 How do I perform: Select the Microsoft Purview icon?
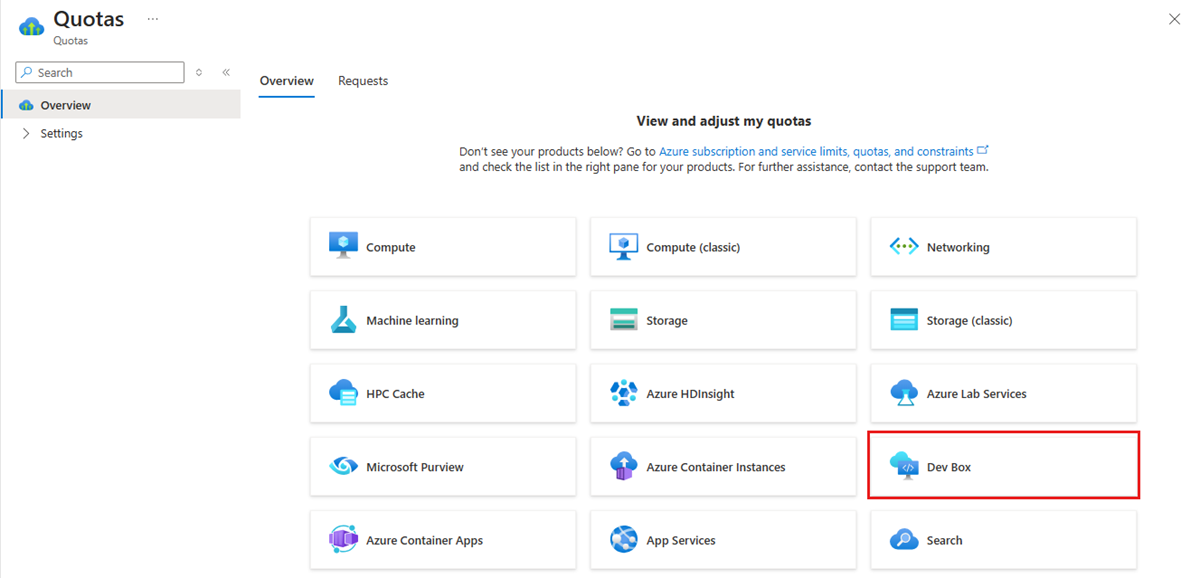343,467
